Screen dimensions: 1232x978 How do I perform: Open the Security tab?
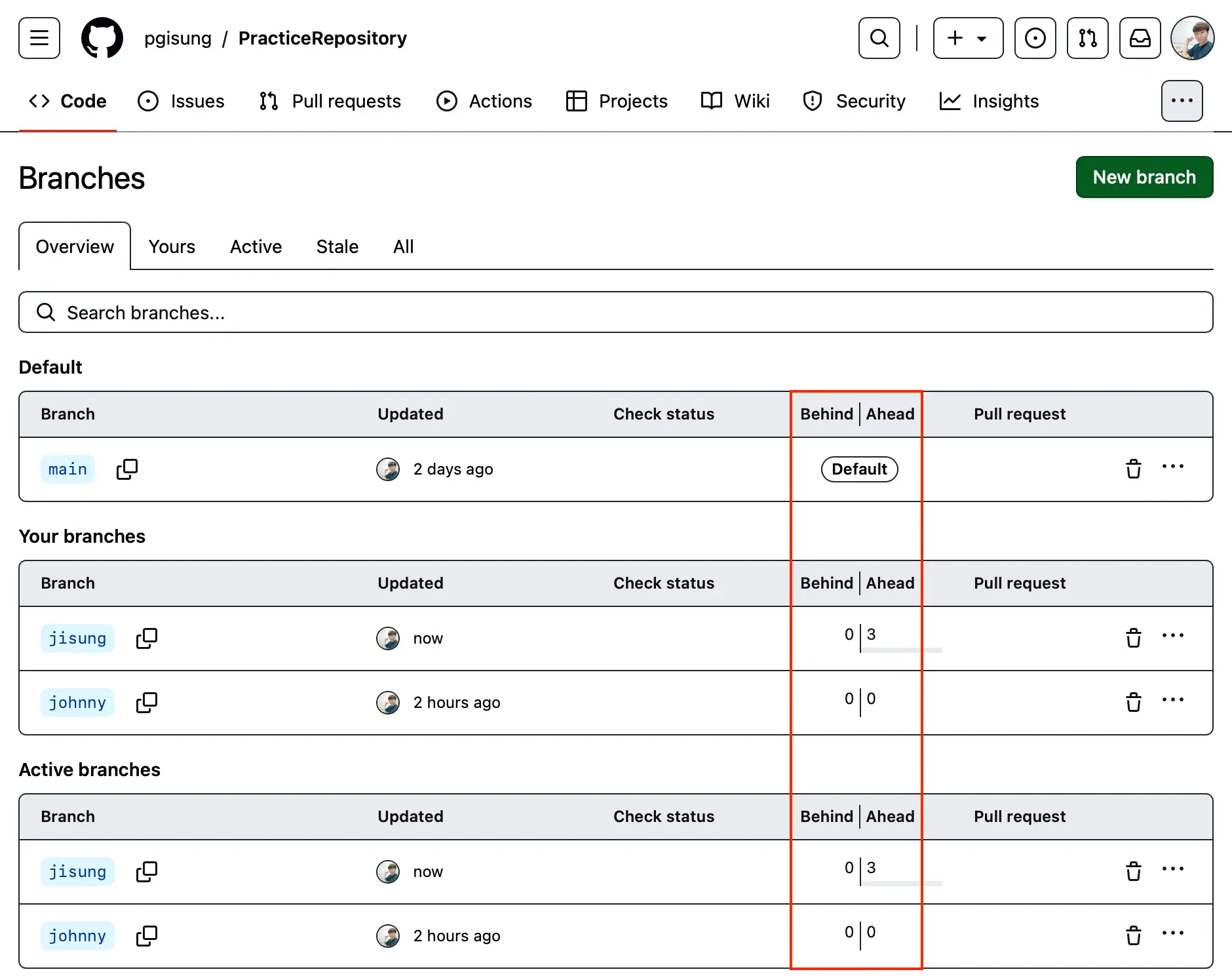(854, 101)
